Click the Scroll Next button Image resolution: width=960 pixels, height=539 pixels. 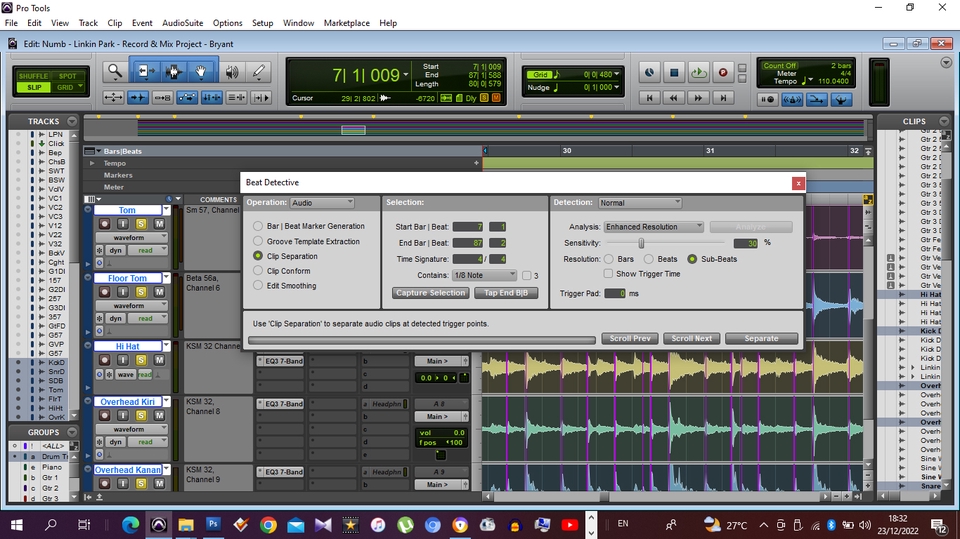coord(692,338)
